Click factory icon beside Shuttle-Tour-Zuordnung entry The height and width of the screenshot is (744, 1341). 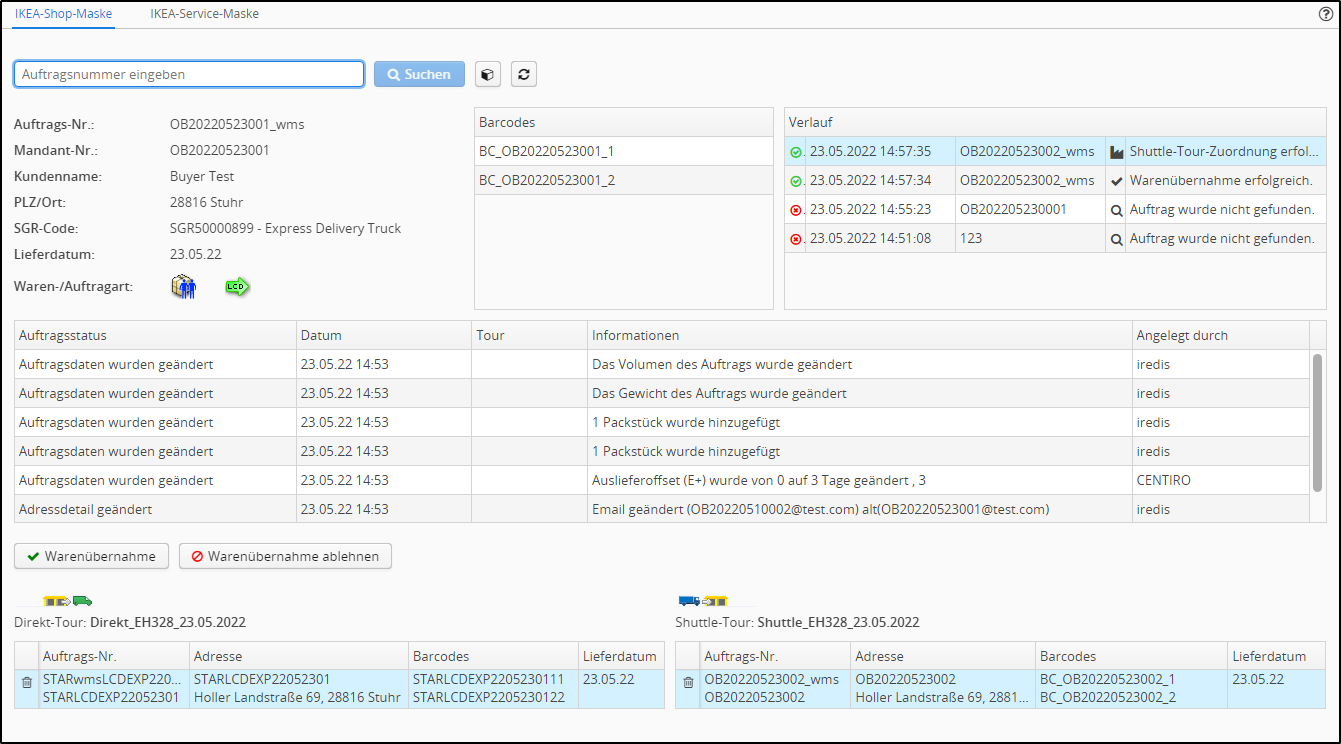point(1117,152)
